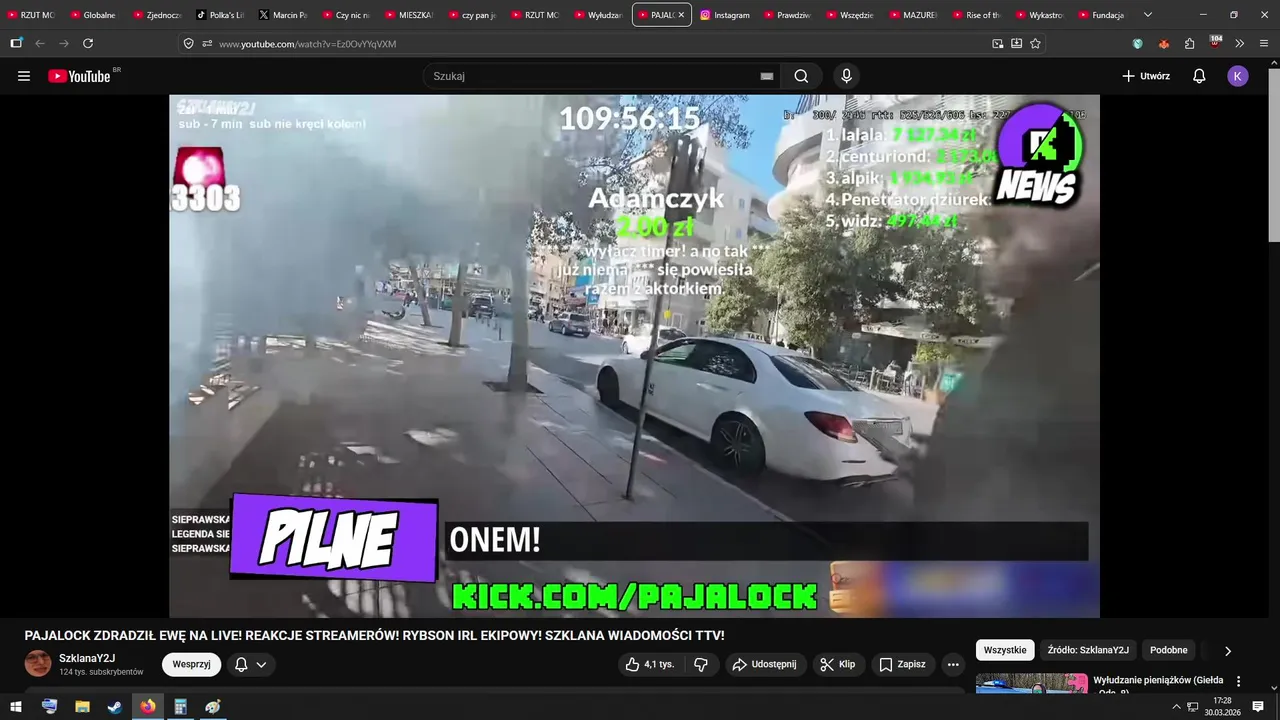Image resolution: width=1280 pixels, height=720 pixels.
Task: Open the browser extensions puzzle icon
Action: [1189, 44]
